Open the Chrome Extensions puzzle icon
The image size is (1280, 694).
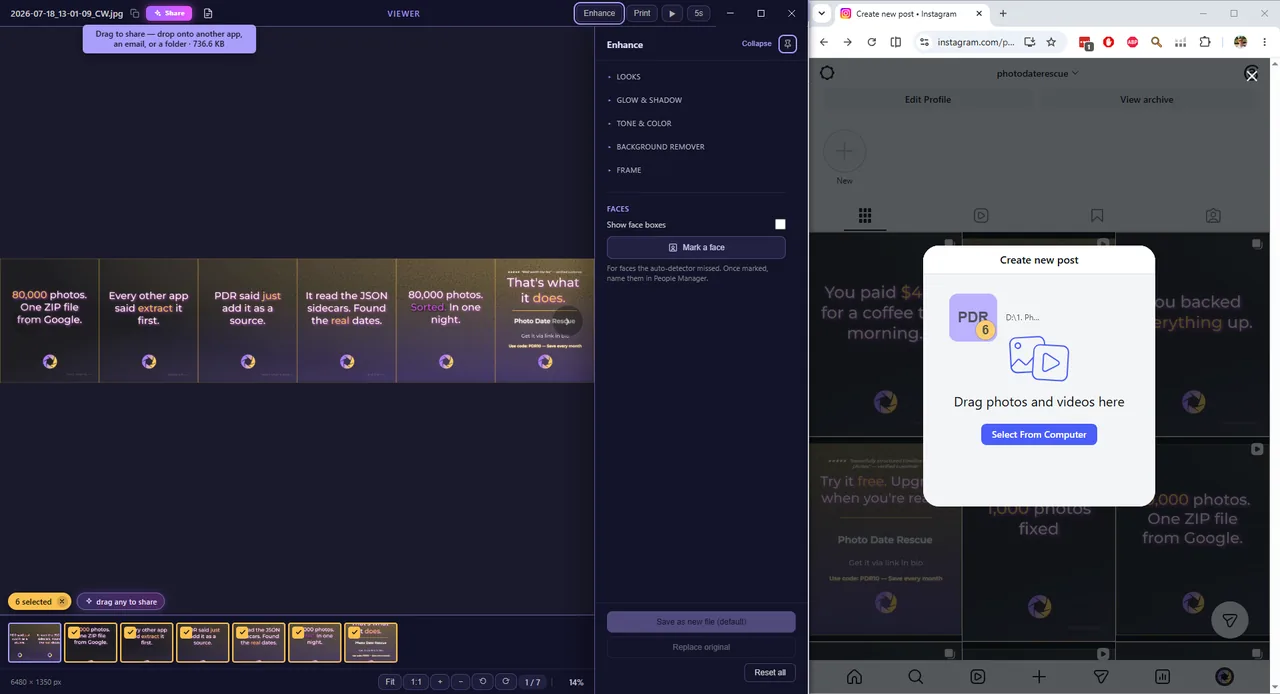tap(1205, 42)
